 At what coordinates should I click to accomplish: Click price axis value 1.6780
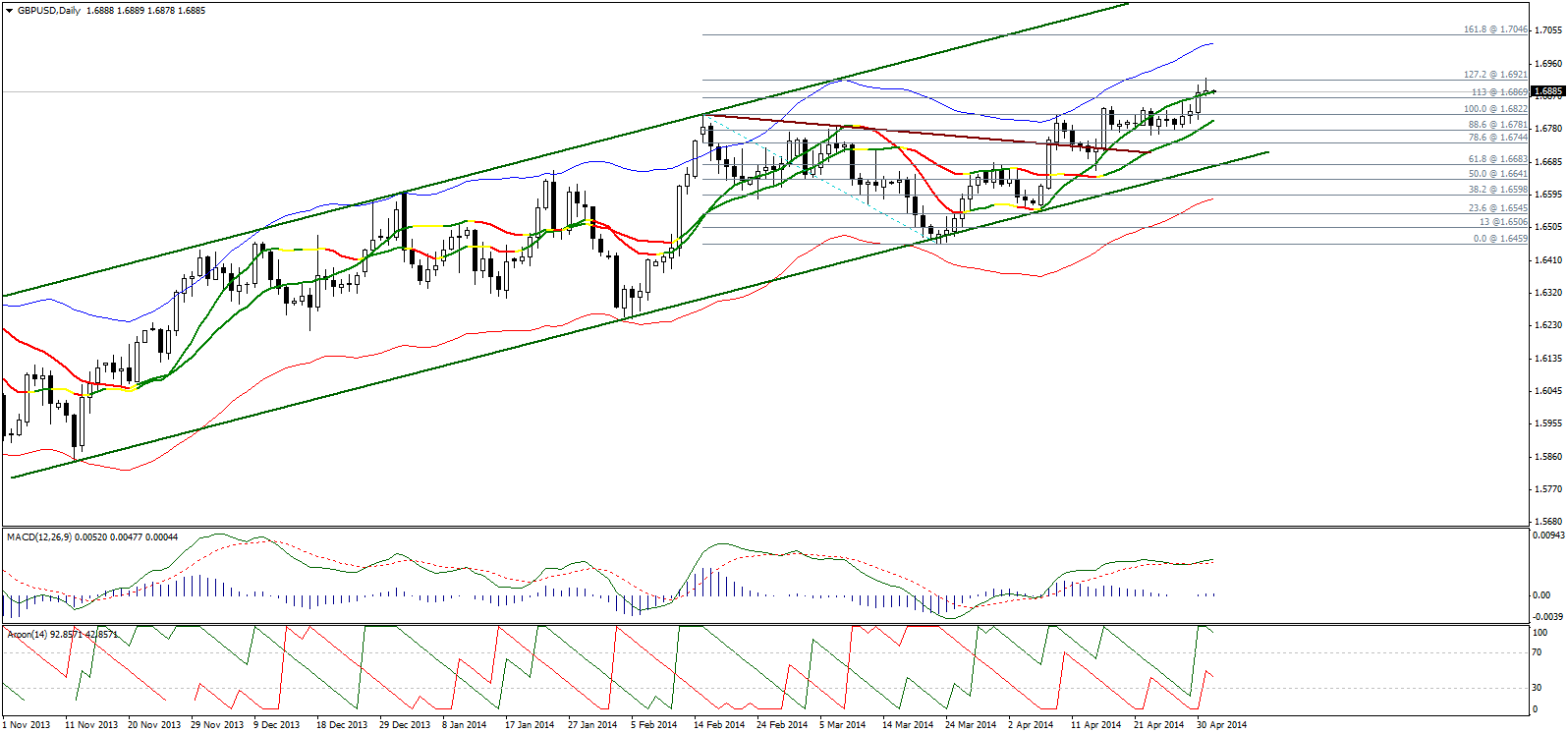click(1549, 129)
